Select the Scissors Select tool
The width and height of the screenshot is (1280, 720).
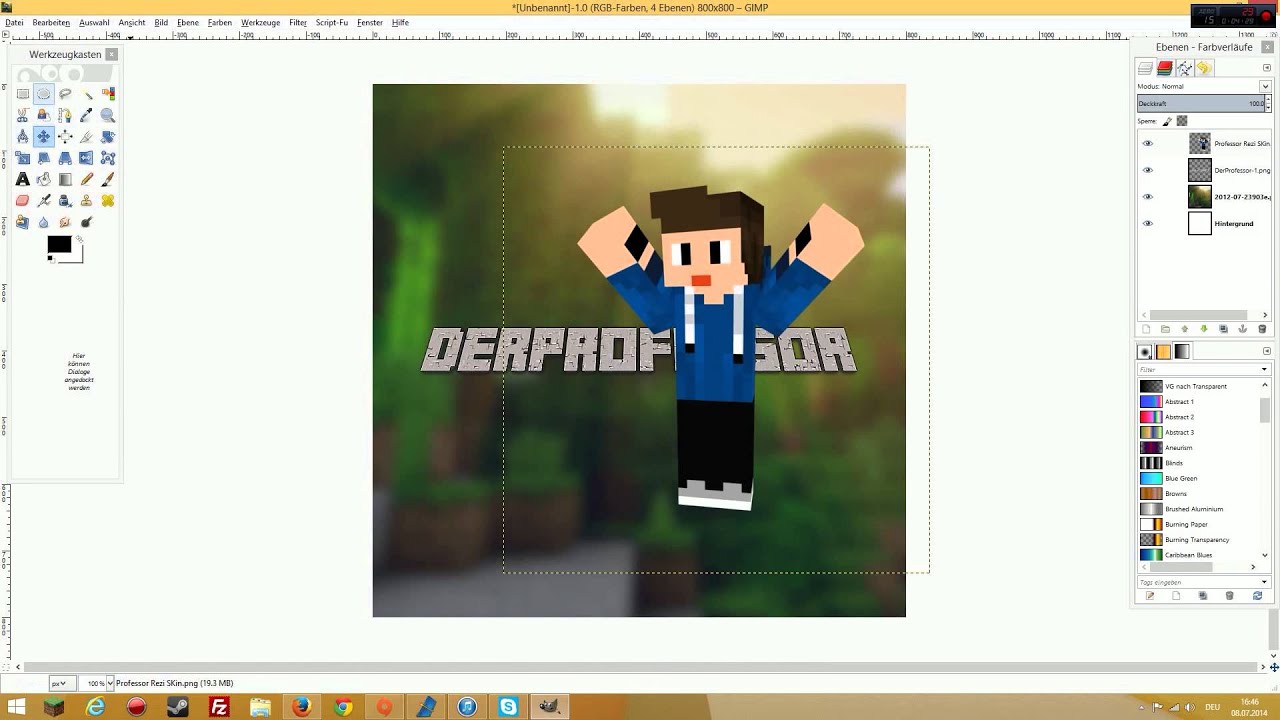[23, 115]
